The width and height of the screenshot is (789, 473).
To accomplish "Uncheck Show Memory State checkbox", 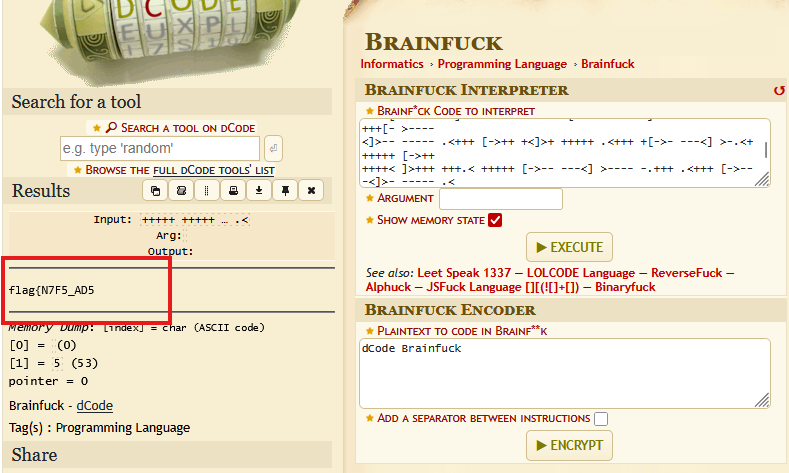I will (x=495, y=220).
